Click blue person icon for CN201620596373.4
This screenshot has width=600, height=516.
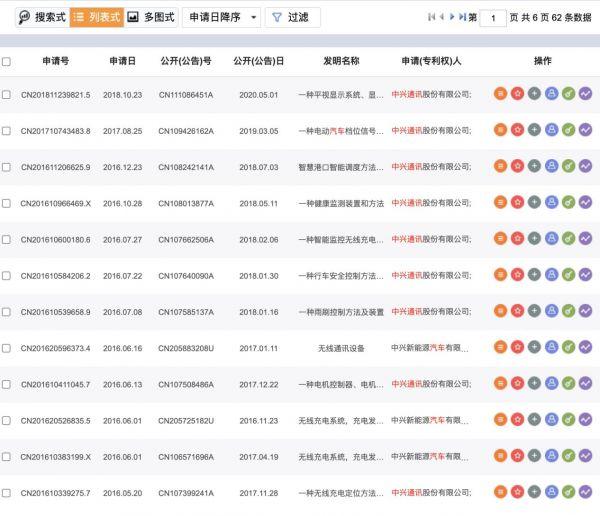551,347
